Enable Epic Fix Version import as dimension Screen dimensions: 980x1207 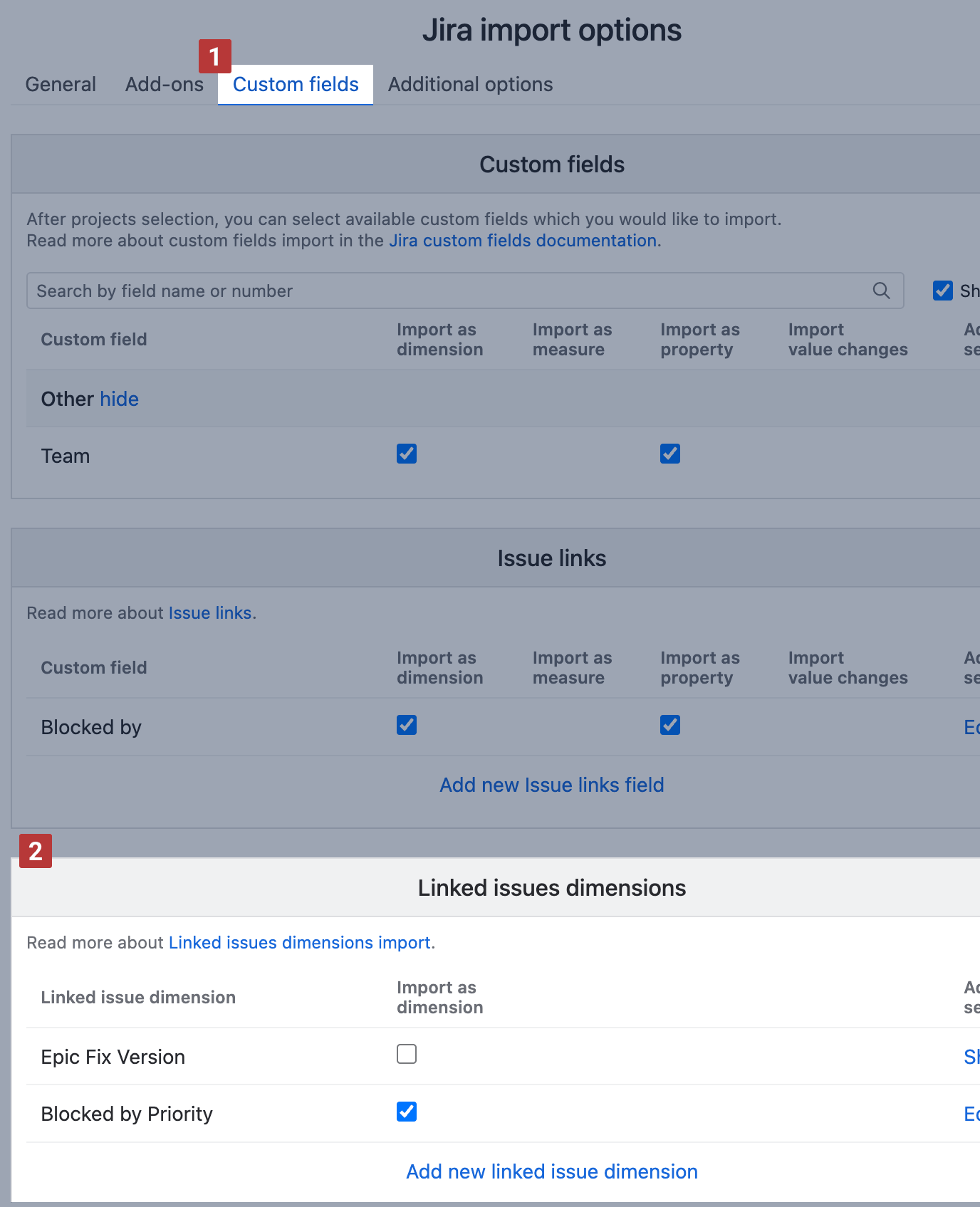pyautogui.click(x=407, y=1054)
